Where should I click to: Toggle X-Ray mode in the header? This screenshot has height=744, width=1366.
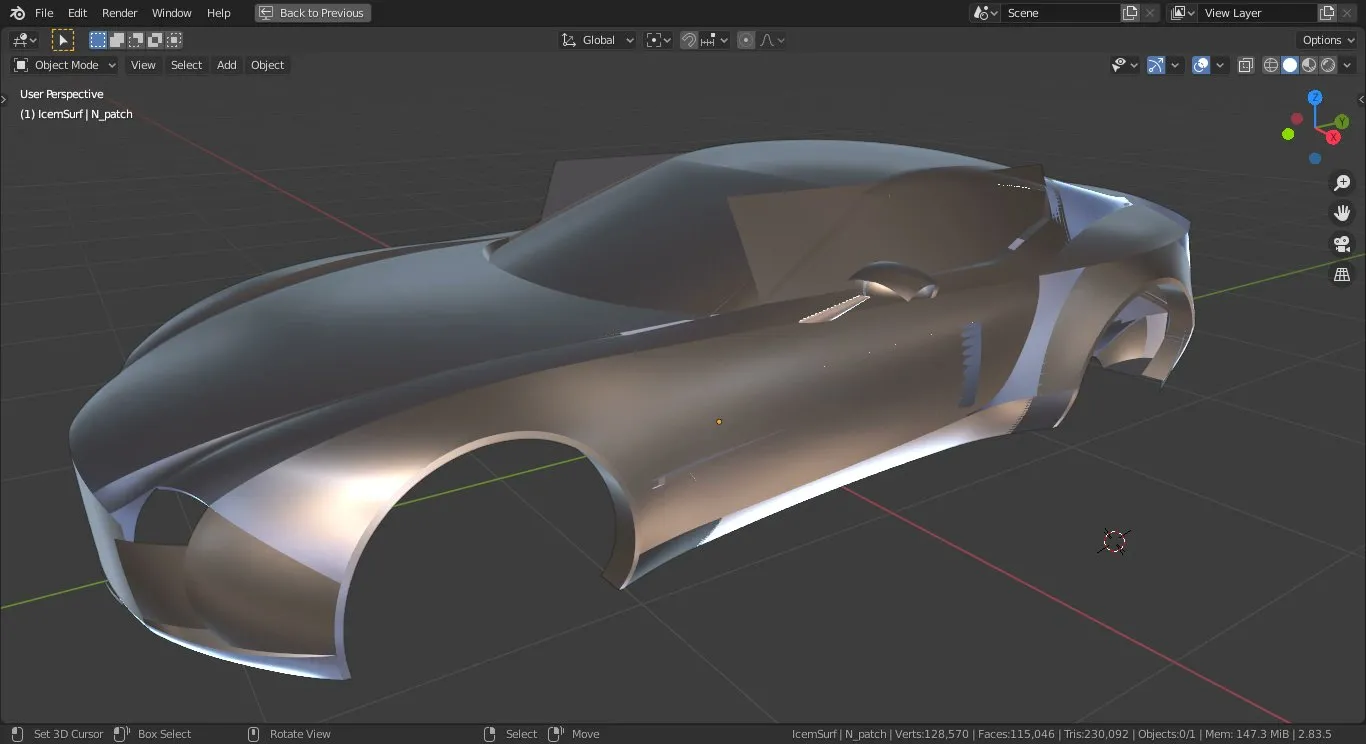tap(1245, 64)
